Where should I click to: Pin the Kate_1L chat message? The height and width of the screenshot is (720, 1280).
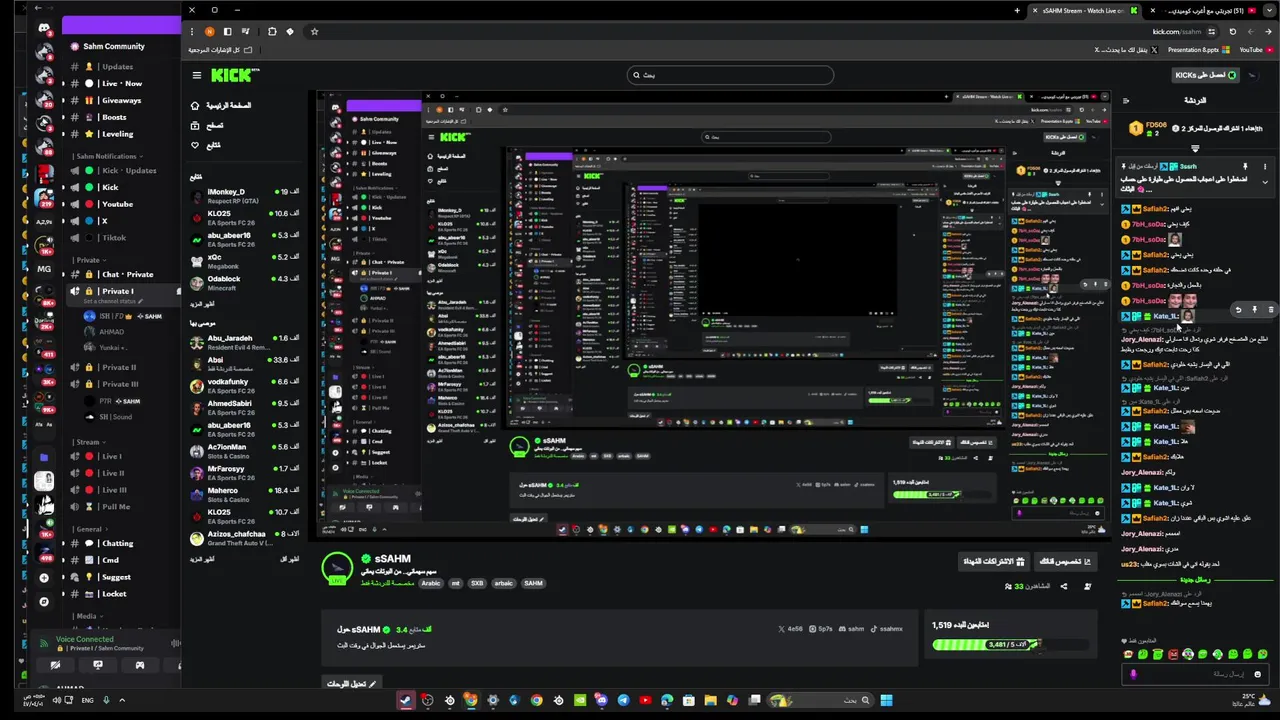[1254, 310]
